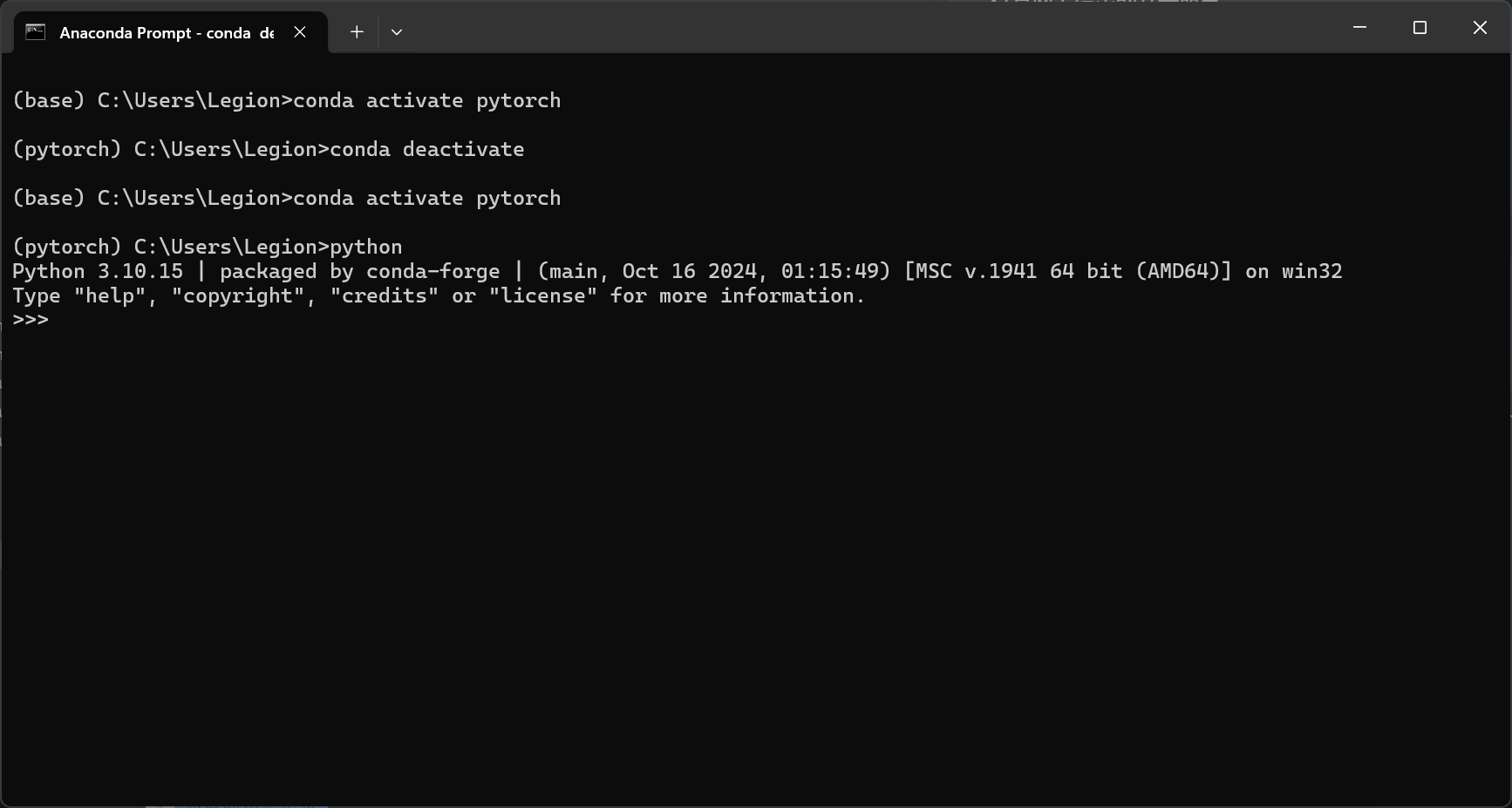Click the conda-forge text in the banner
Viewport: 1512px width, 808px height.
433,271
